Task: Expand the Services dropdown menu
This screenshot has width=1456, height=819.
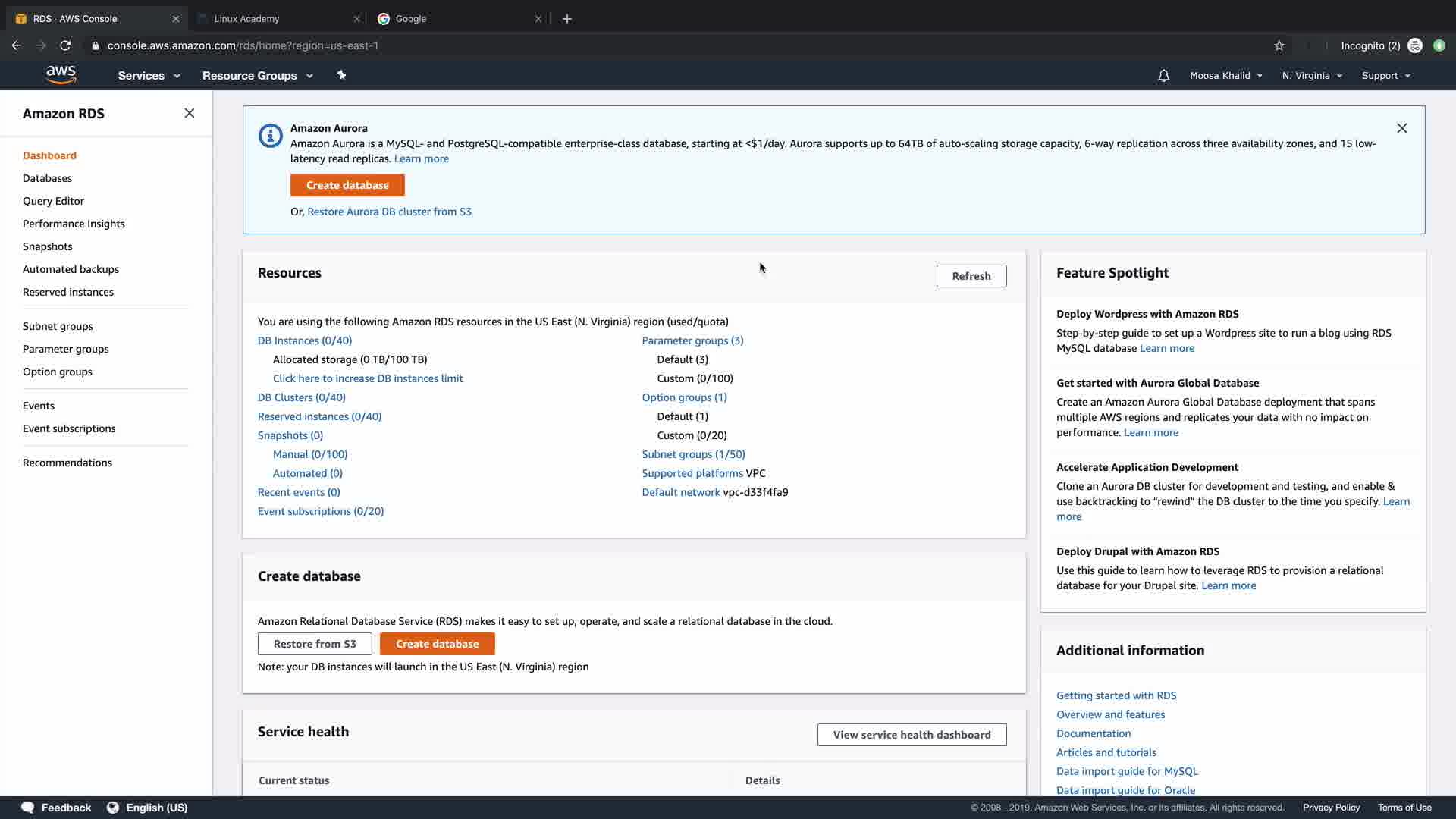Action: tap(149, 76)
